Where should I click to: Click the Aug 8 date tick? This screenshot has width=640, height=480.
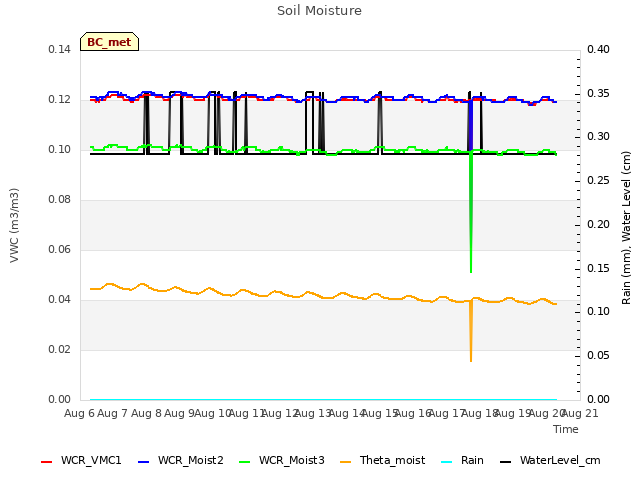(146, 413)
